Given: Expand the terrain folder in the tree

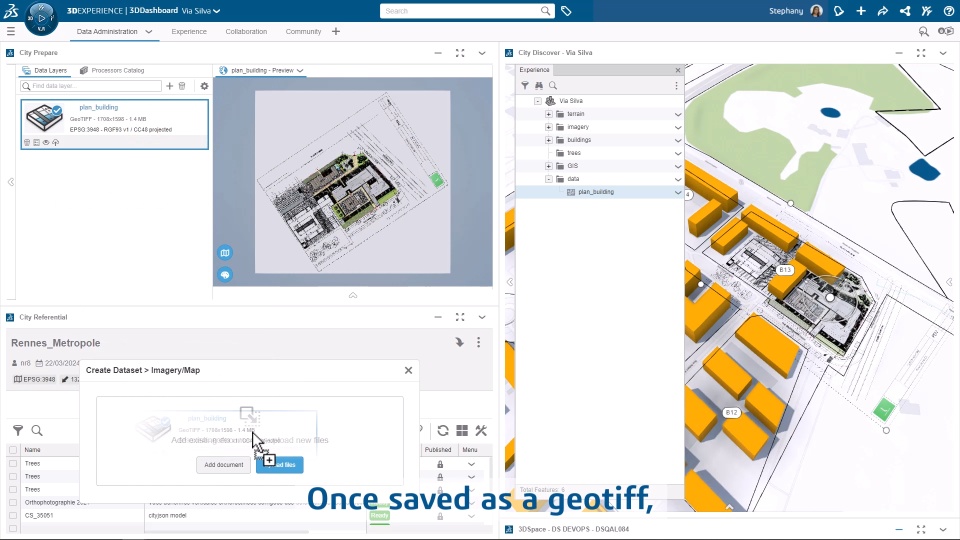Looking at the screenshot, I should coord(549,114).
